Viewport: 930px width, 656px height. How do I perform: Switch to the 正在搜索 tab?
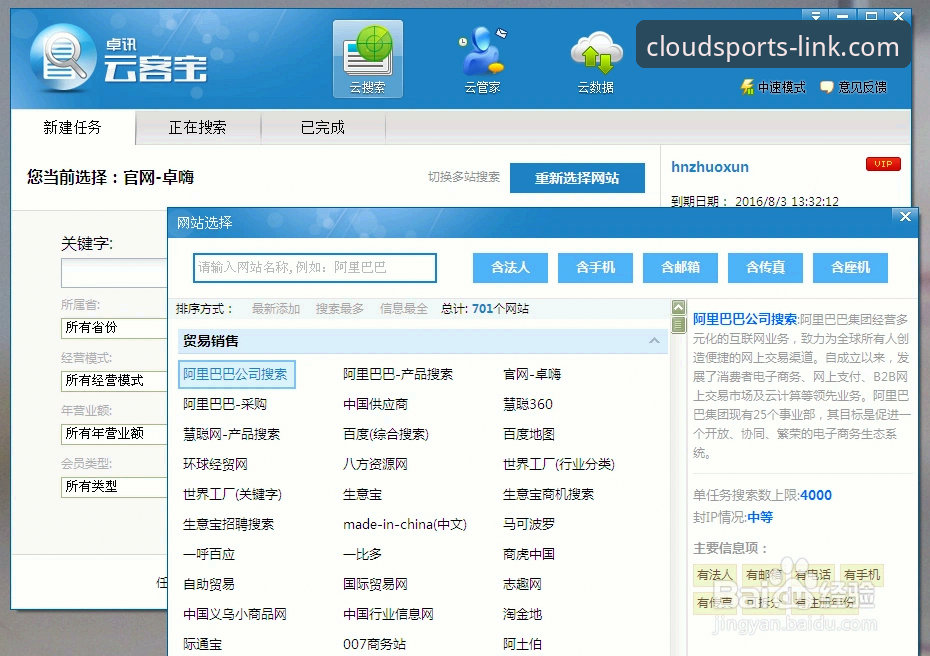click(197, 128)
